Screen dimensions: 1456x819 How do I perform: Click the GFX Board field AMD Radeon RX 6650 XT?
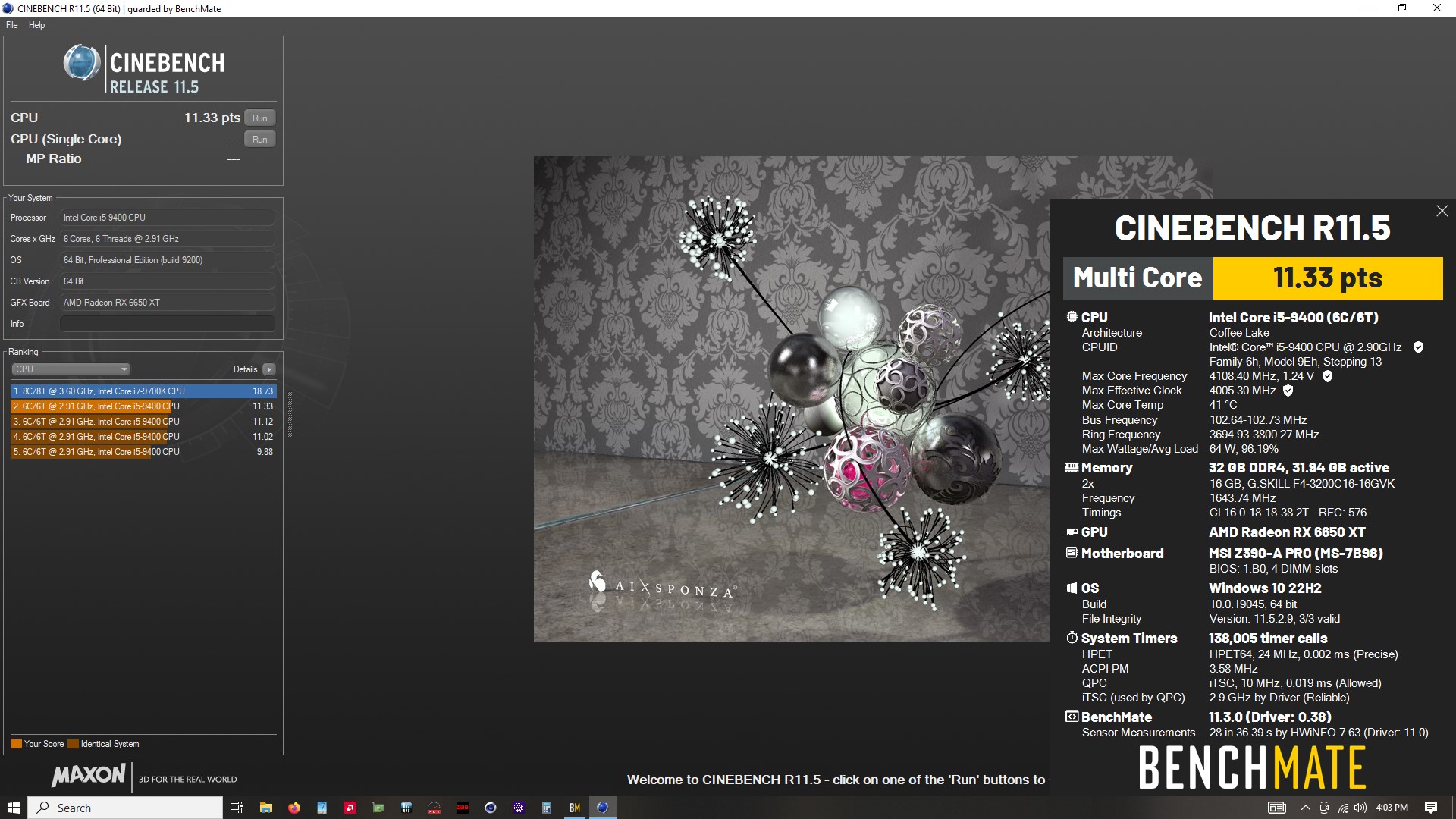point(168,303)
